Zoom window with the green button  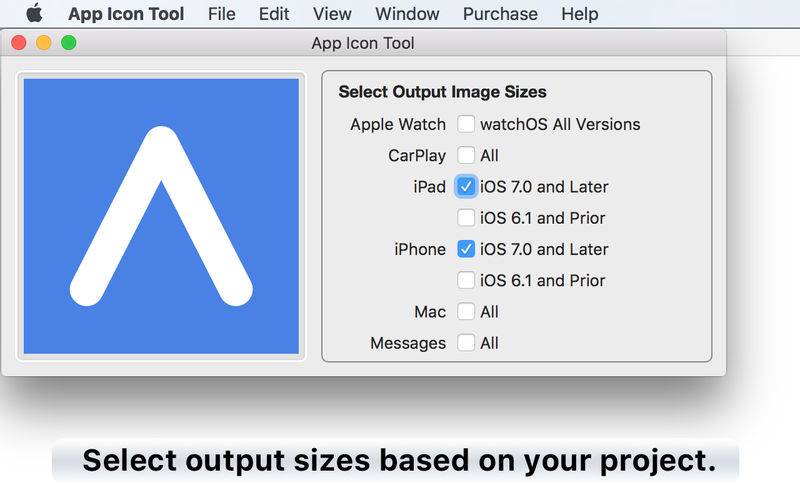point(69,43)
